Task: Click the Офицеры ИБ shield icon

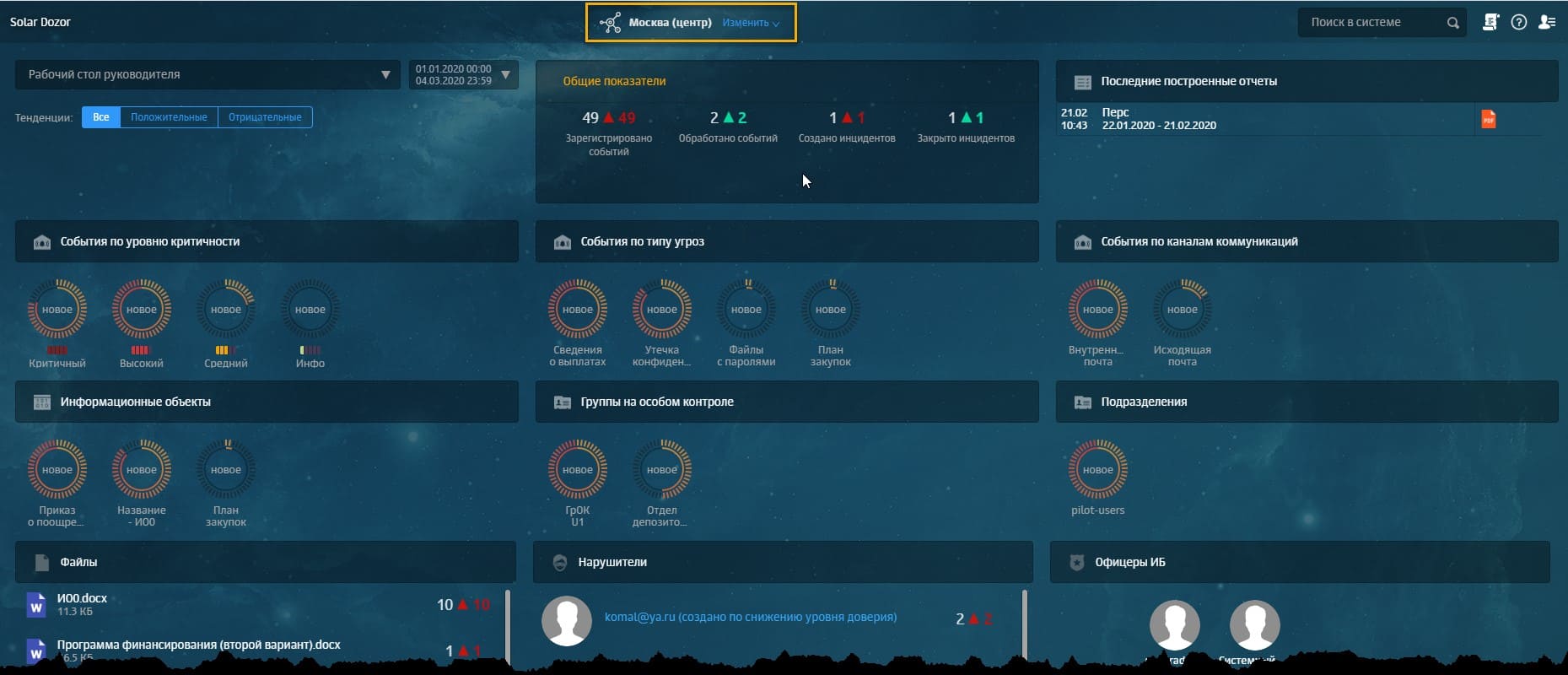Action: [x=1076, y=563]
